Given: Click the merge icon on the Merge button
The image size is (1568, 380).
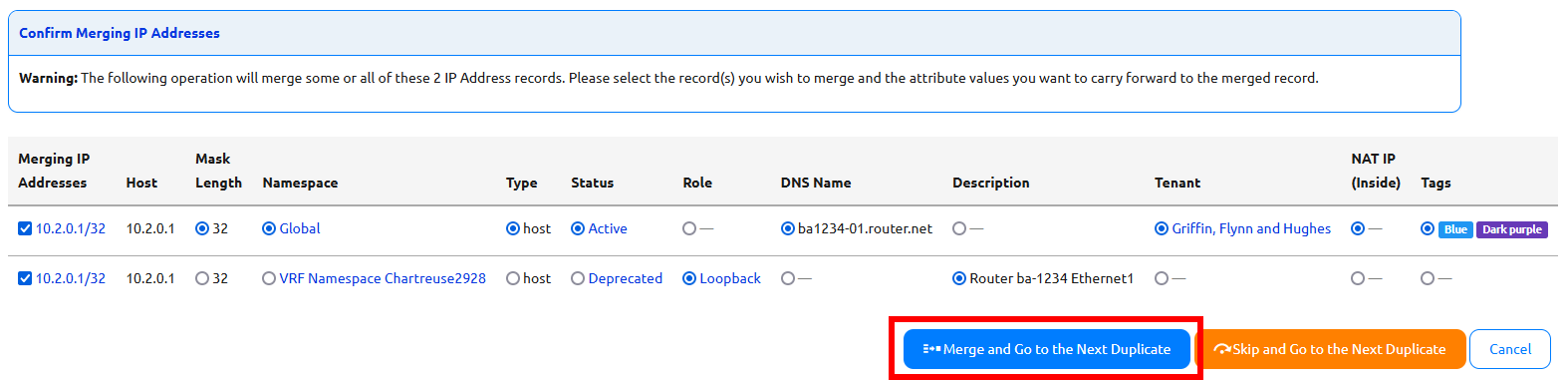Looking at the screenshot, I should click(x=931, y=349).
